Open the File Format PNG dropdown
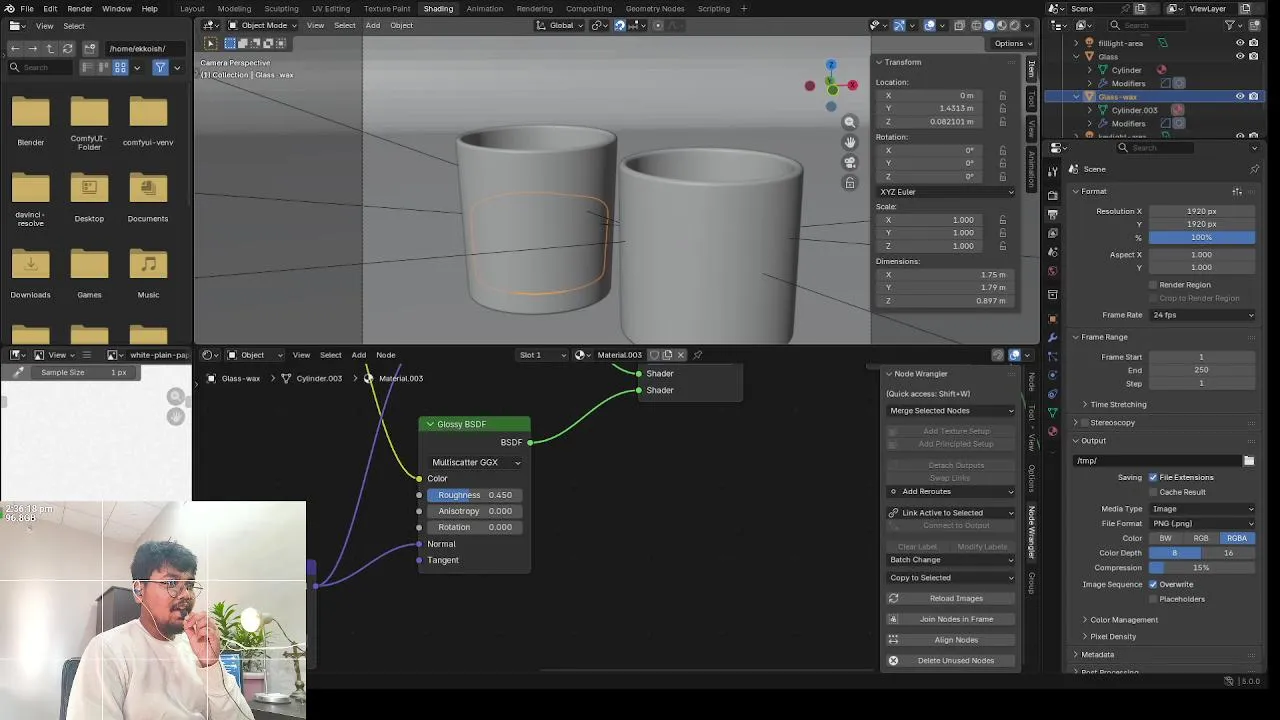 1202,523
